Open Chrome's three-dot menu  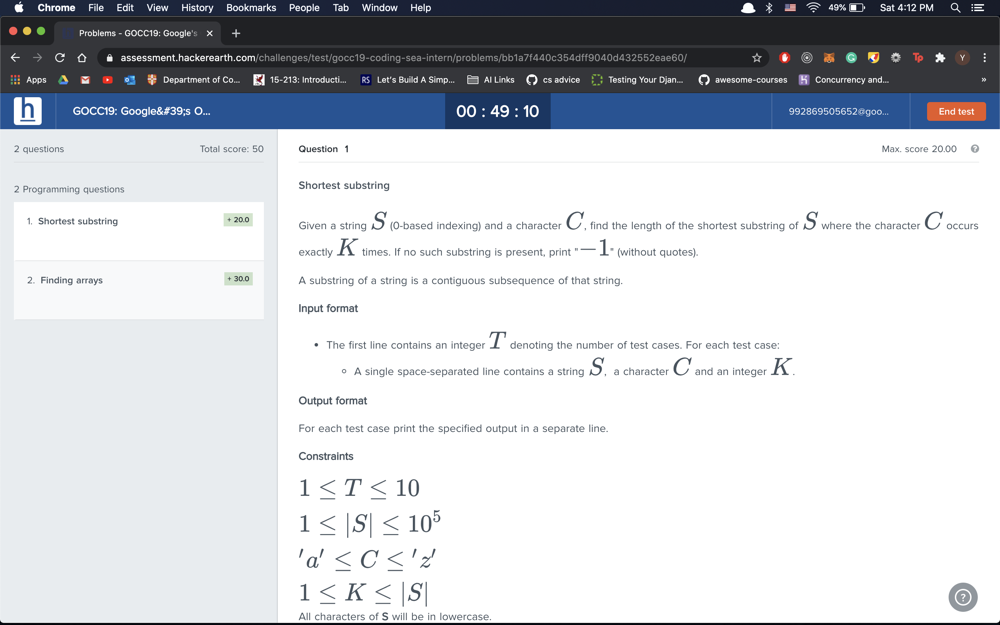point(984,58)
